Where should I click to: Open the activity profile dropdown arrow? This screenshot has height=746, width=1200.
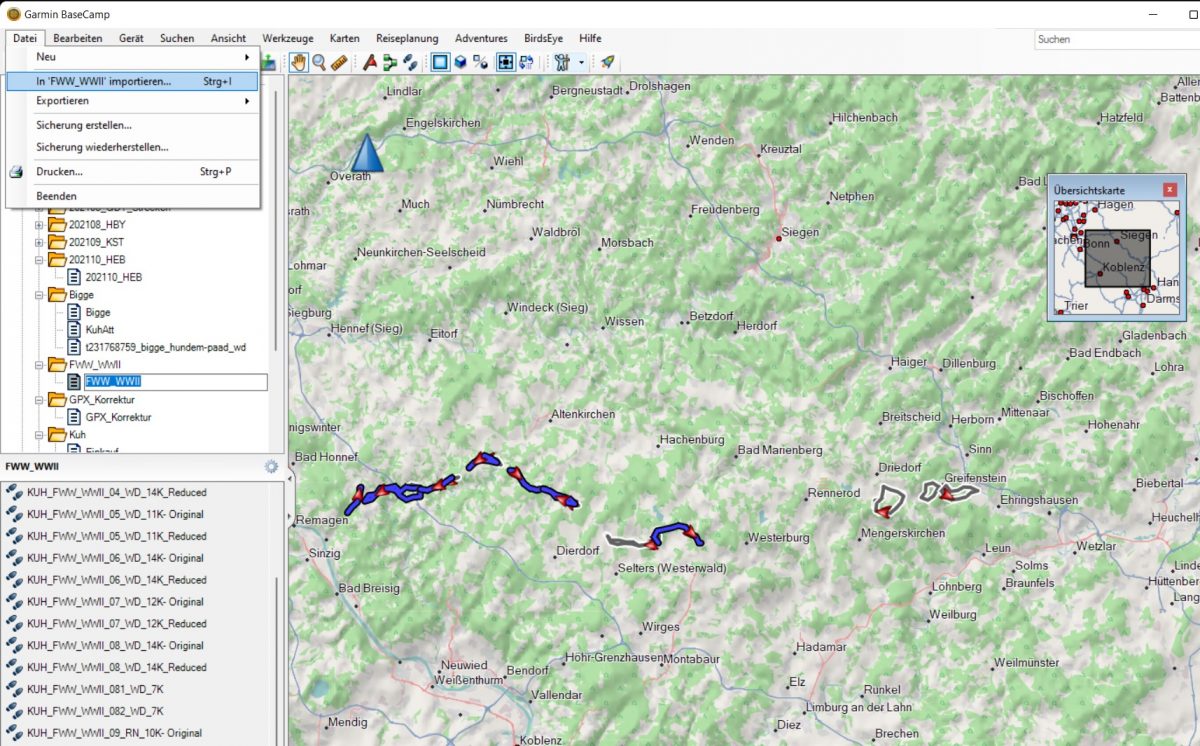click(x=581, y=62)
